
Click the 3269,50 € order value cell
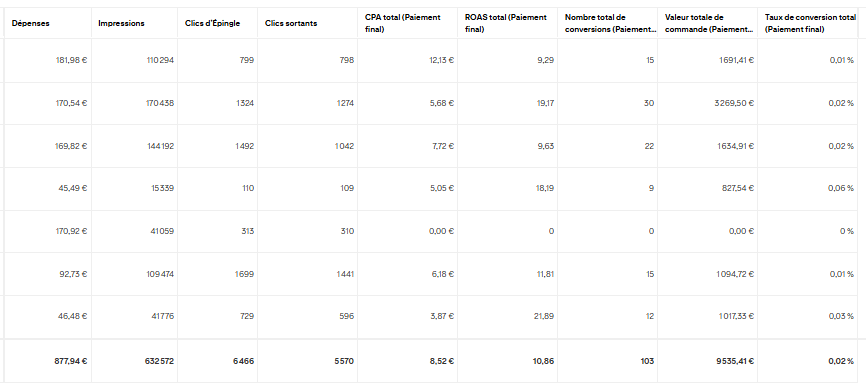(x=733, y=103)
